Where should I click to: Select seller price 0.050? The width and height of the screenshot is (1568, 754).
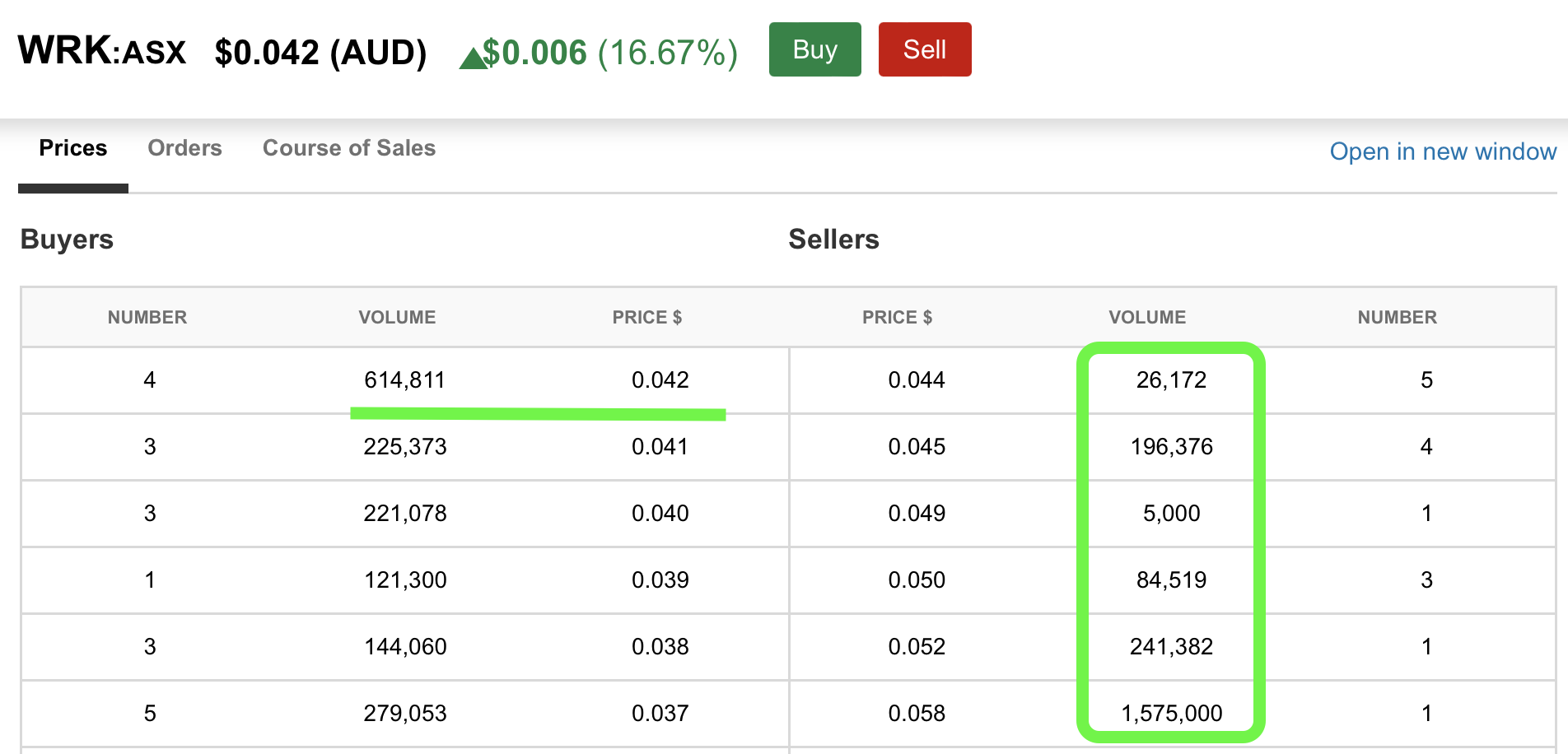coord(917,580)
